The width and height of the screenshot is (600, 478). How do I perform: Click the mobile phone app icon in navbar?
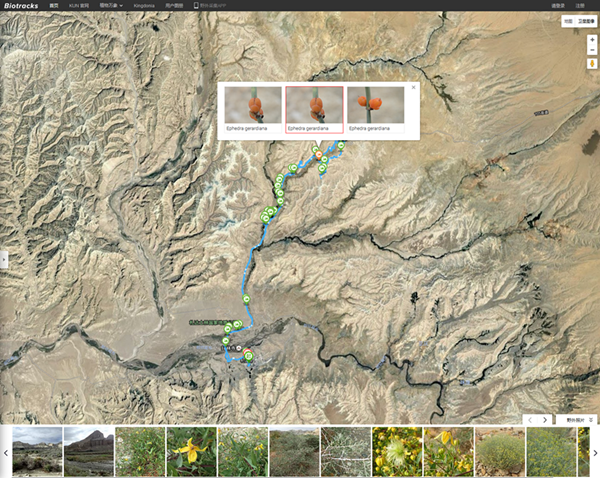click(x=196, y=5)
